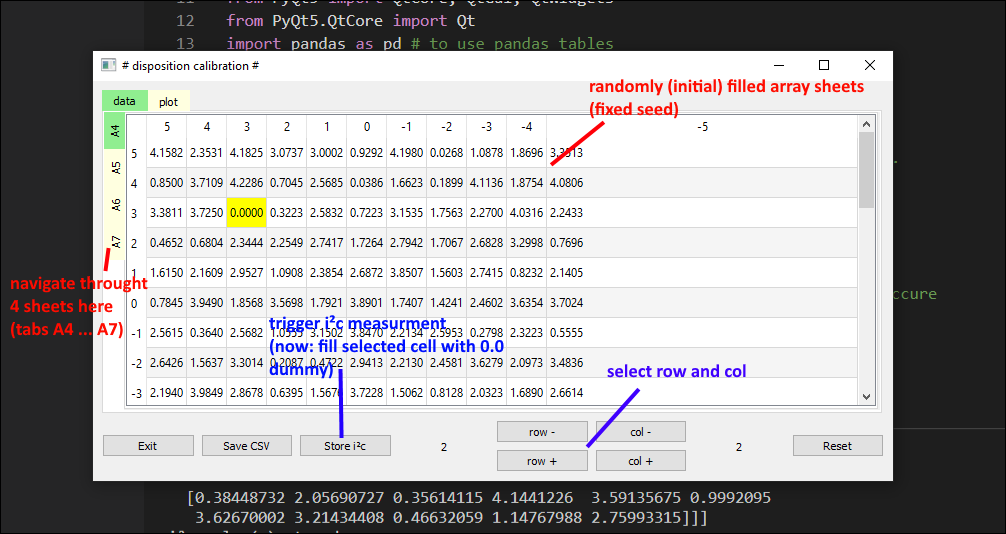
Task: Select column header 2
Action: 287,127
